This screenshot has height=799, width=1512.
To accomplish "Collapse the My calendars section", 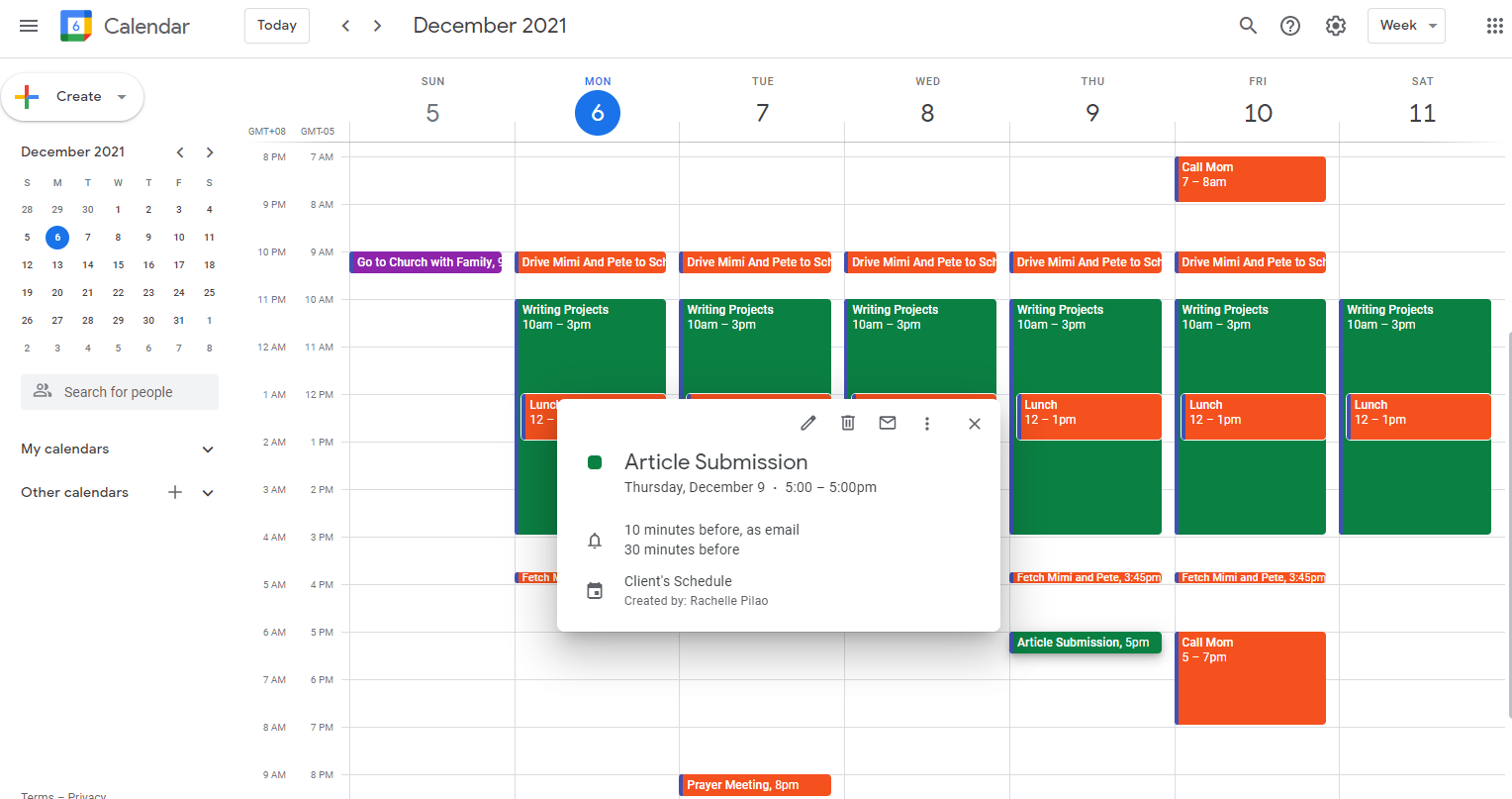I will [x=208, y=449].
